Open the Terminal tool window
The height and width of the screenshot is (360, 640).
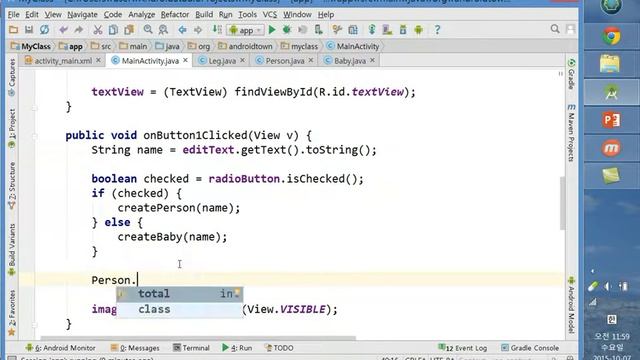click(191, 348)
